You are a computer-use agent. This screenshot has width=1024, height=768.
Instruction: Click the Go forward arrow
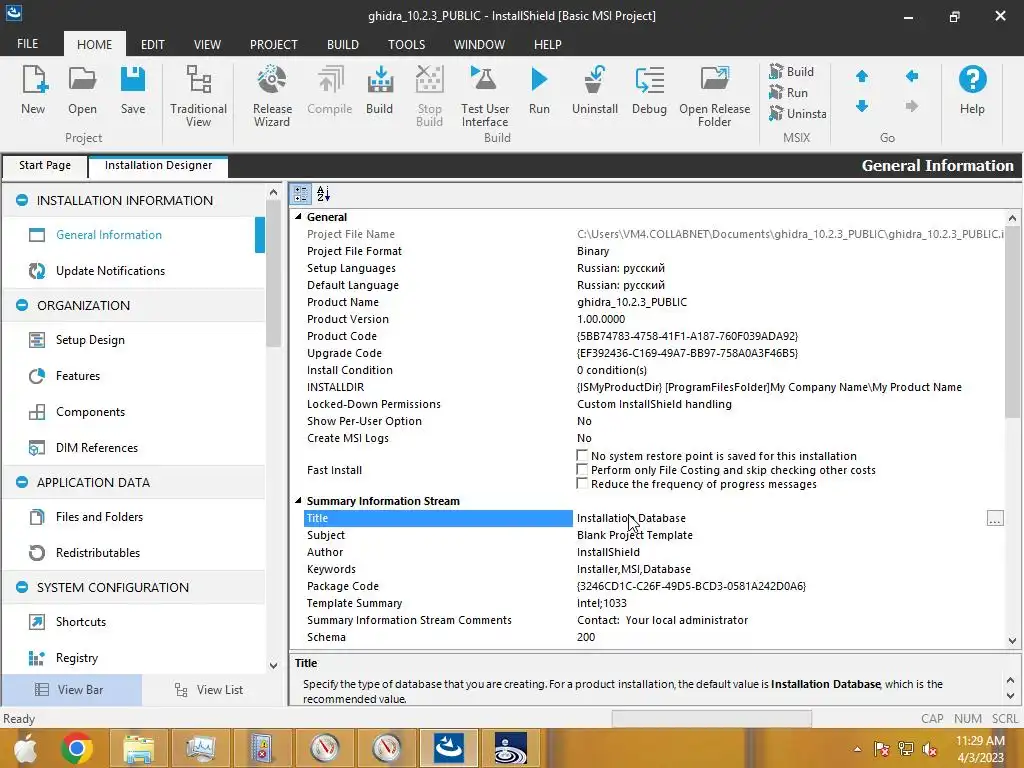912,106
